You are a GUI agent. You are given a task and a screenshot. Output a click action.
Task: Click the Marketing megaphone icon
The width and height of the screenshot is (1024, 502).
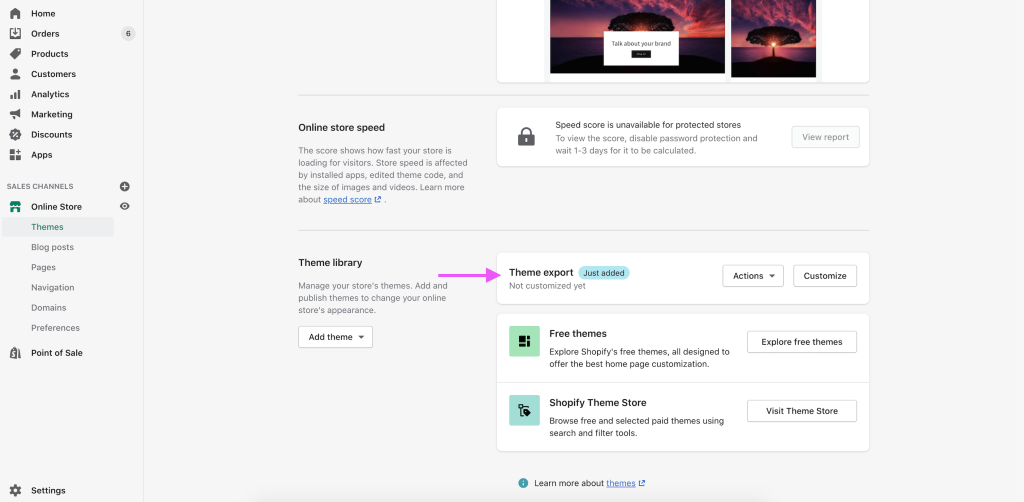15,114
